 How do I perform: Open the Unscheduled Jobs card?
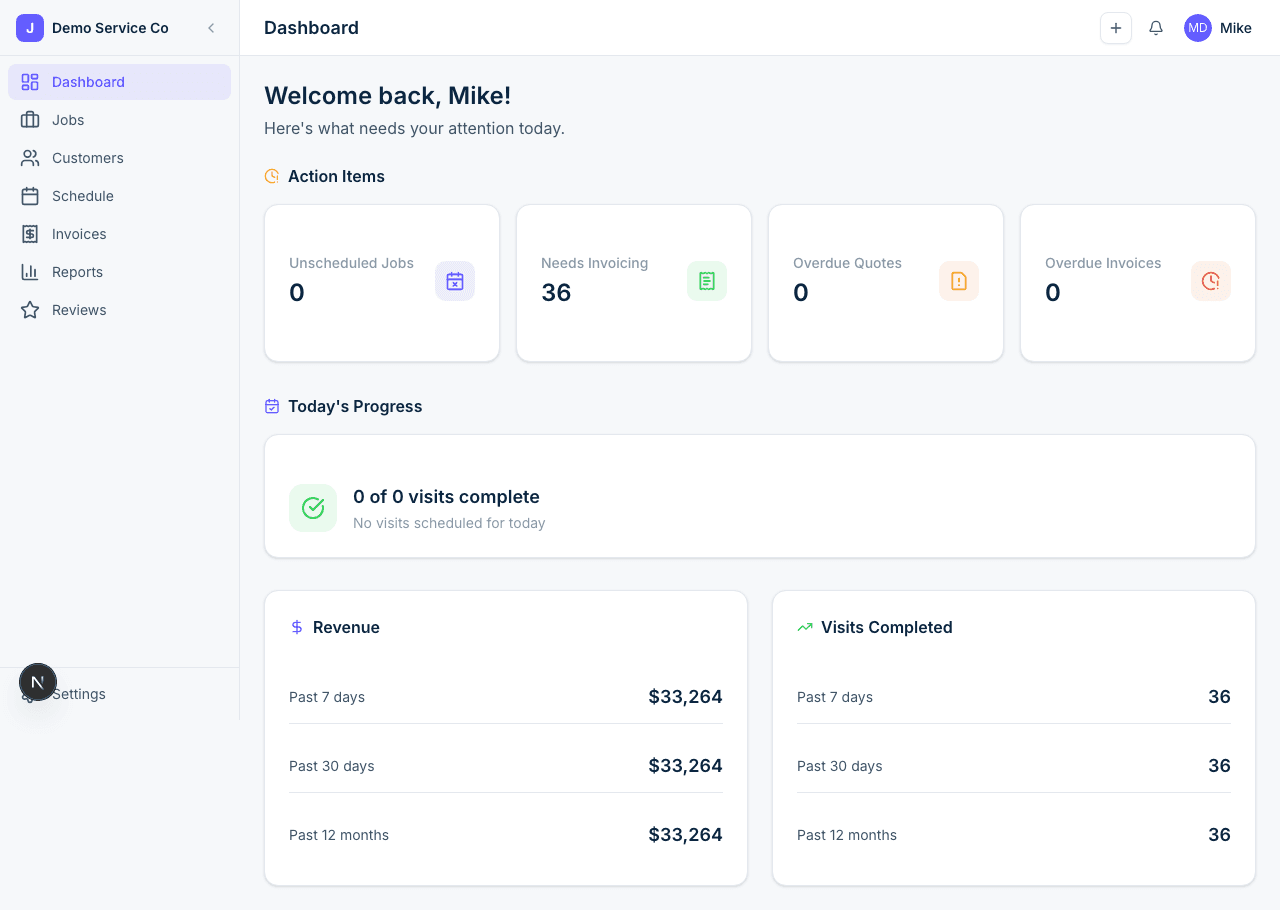(382, 283)
